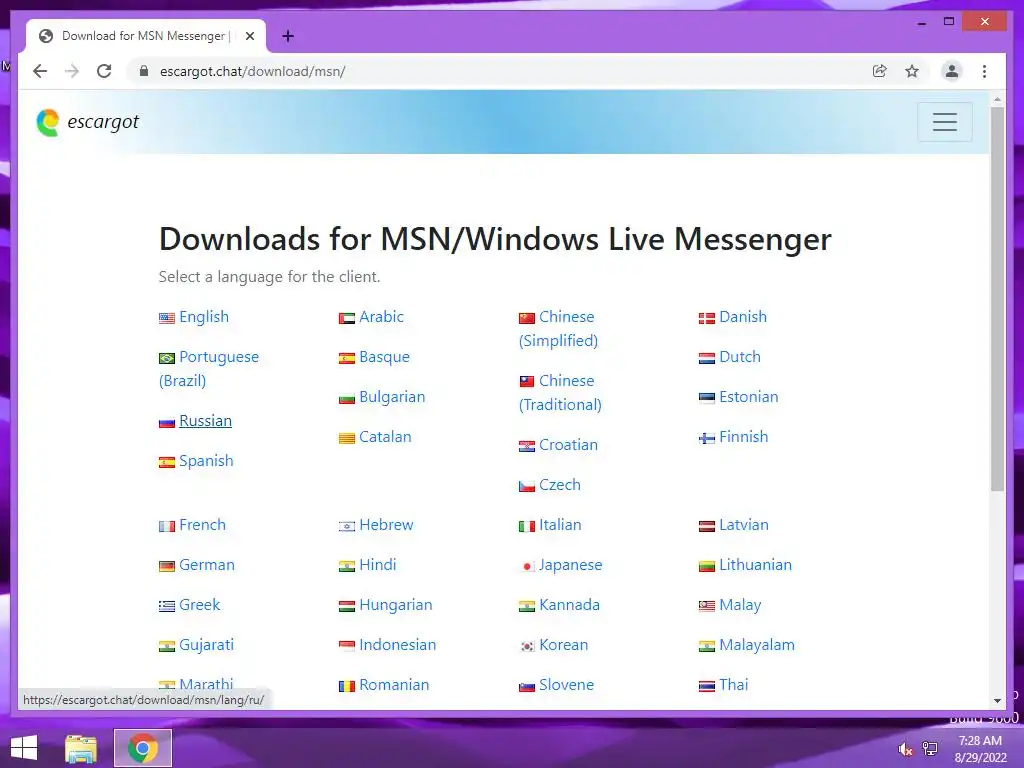Click the Israeli flag beside Hebrew
This screenshot has width=1024, height=768.
click(x=347, y=526)
